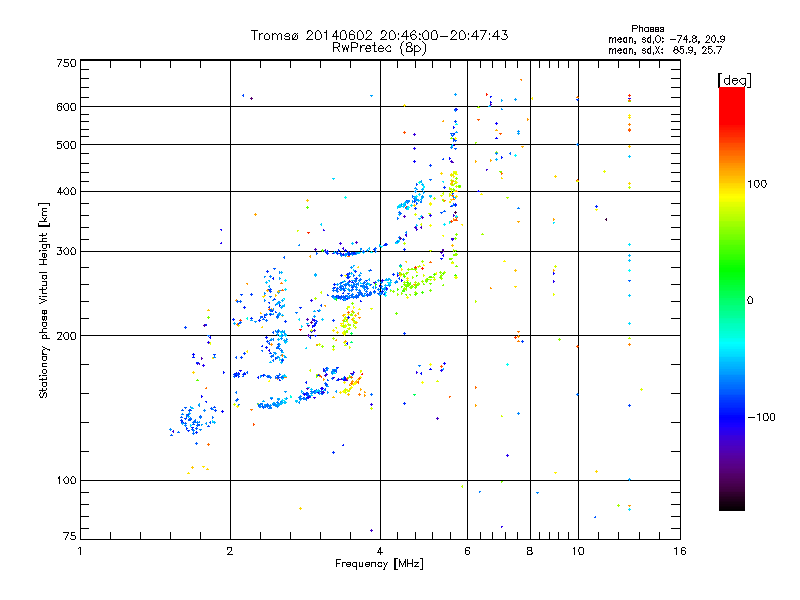Click the 'mean, sd,X: 85.9, 25.7' line

(x=665, y=50)
